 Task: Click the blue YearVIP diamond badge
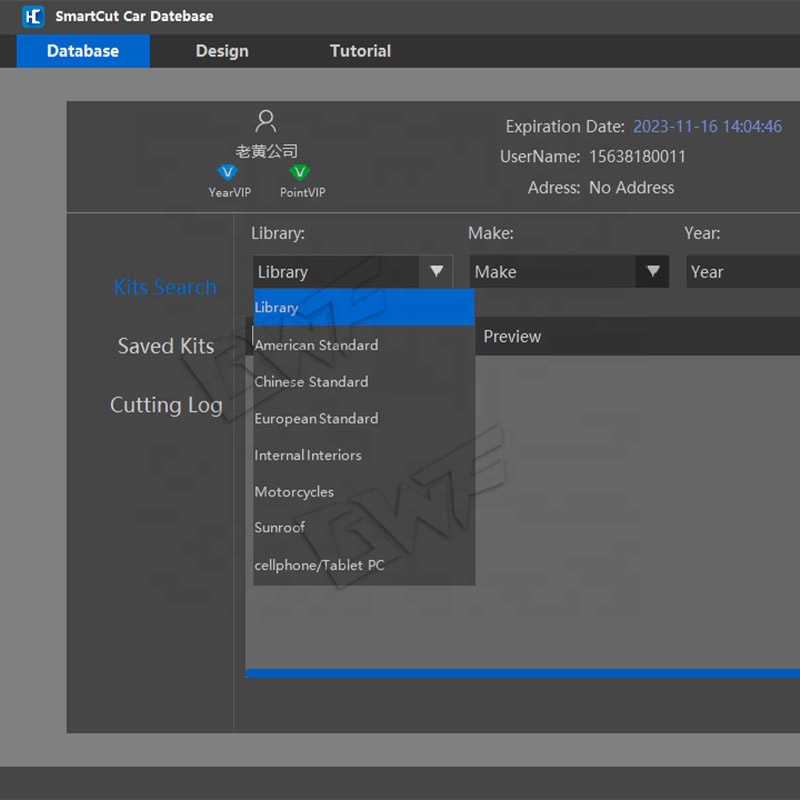(228, 172)
